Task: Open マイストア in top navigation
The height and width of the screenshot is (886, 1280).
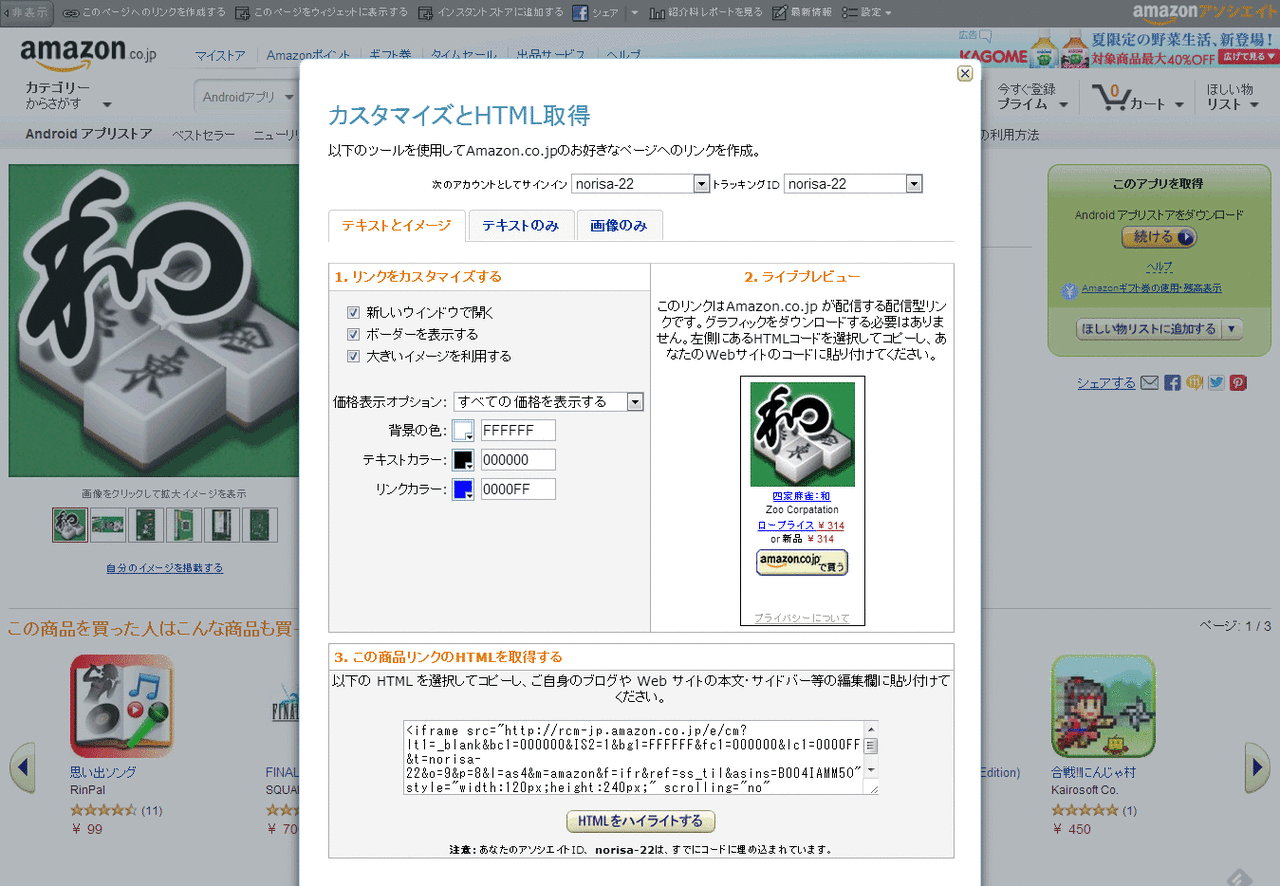Action: tap(220, 56)
